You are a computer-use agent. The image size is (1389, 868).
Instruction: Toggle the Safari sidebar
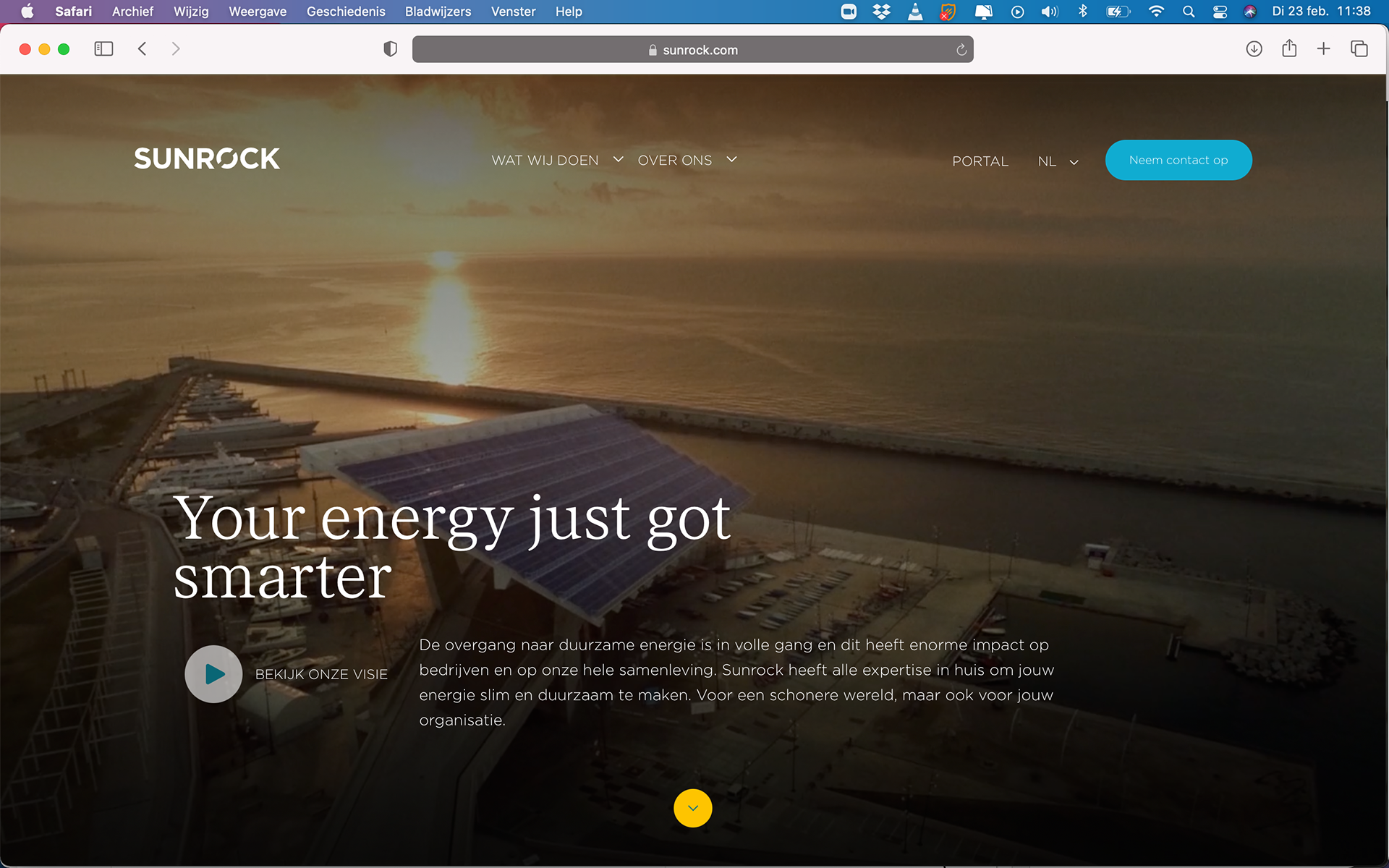point(103,49)
